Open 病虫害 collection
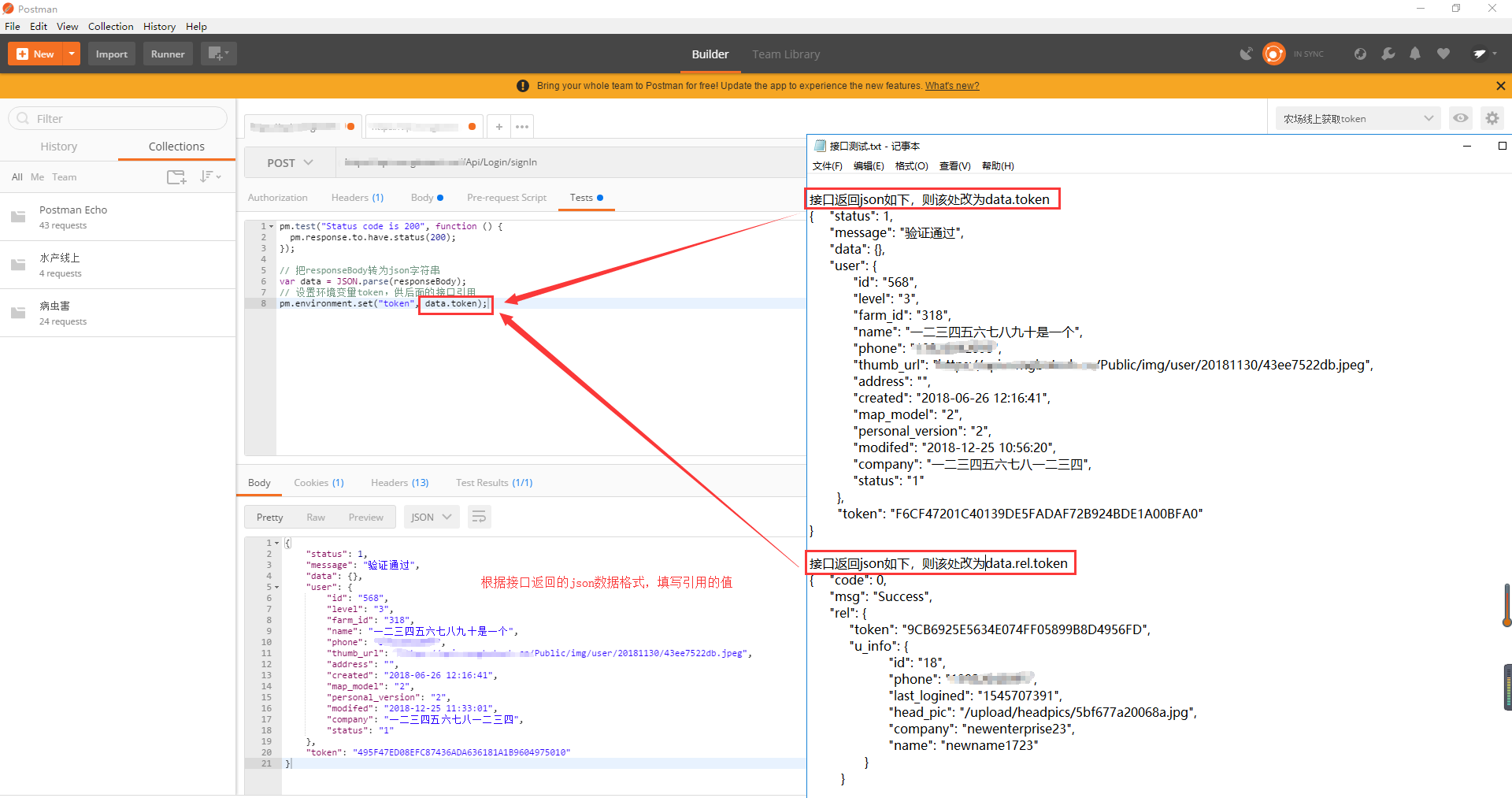 coord(118,313)
